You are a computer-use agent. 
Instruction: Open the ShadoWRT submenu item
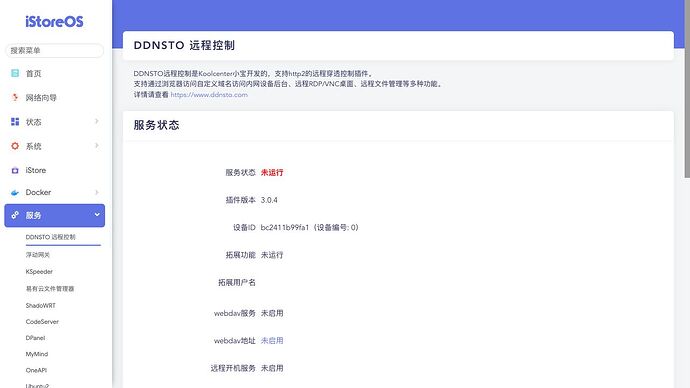[x=40, y=305]
